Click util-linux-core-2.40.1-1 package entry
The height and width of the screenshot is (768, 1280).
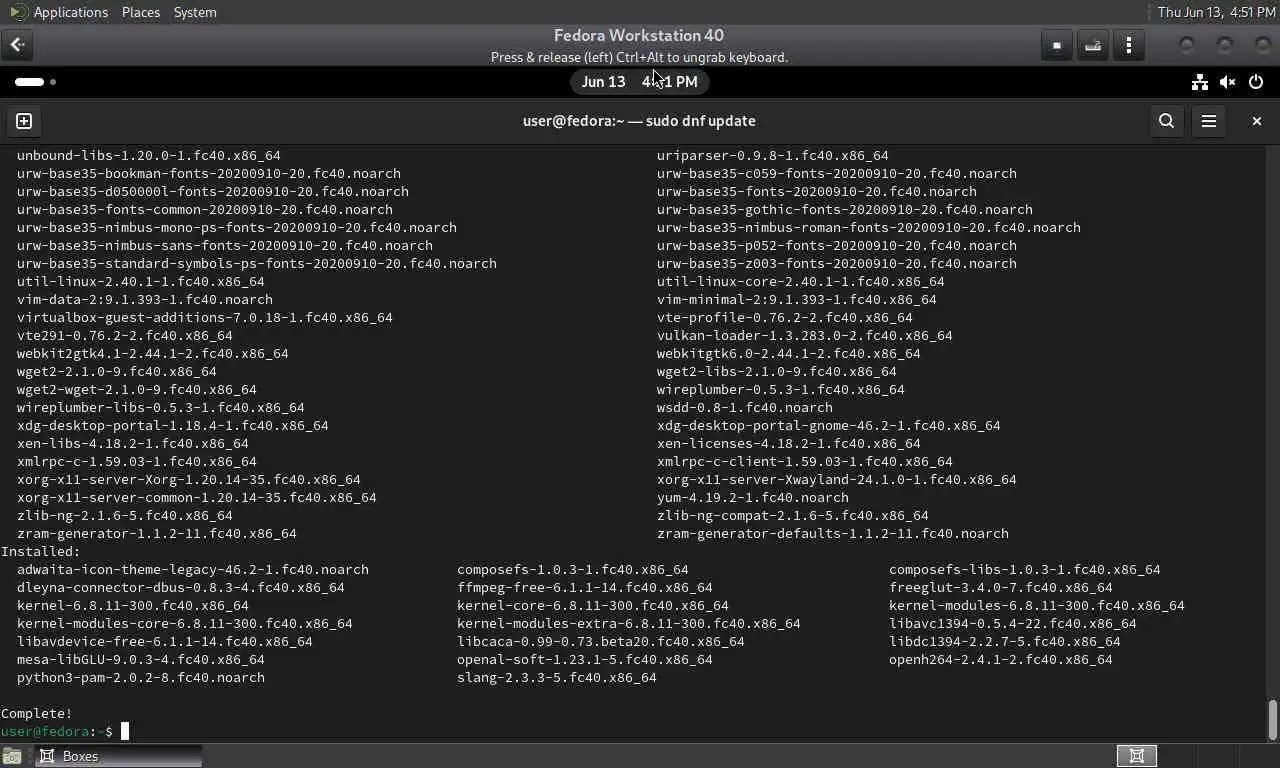801,281
